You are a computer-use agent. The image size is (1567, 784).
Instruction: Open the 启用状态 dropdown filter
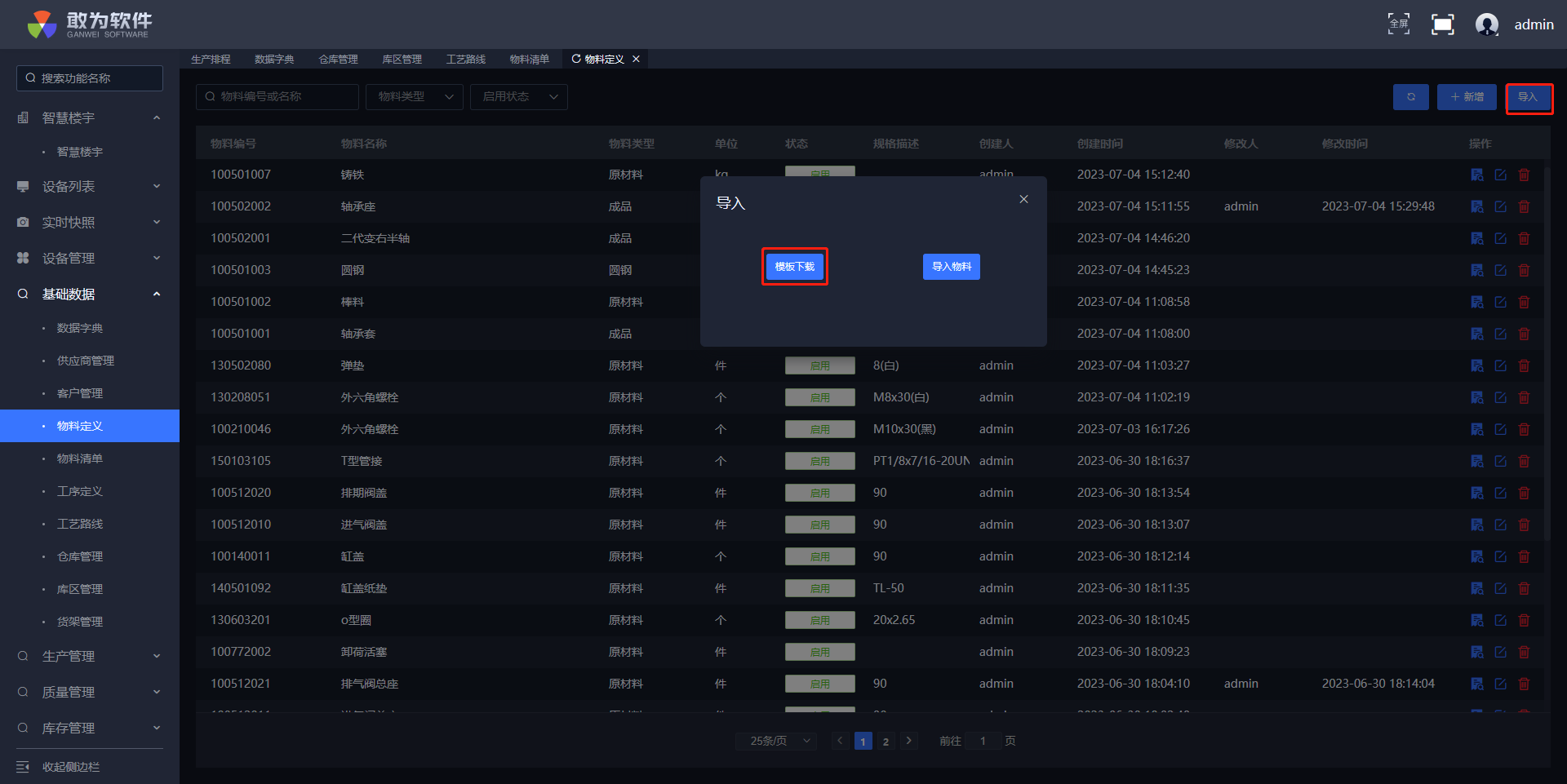coord(519,97)
